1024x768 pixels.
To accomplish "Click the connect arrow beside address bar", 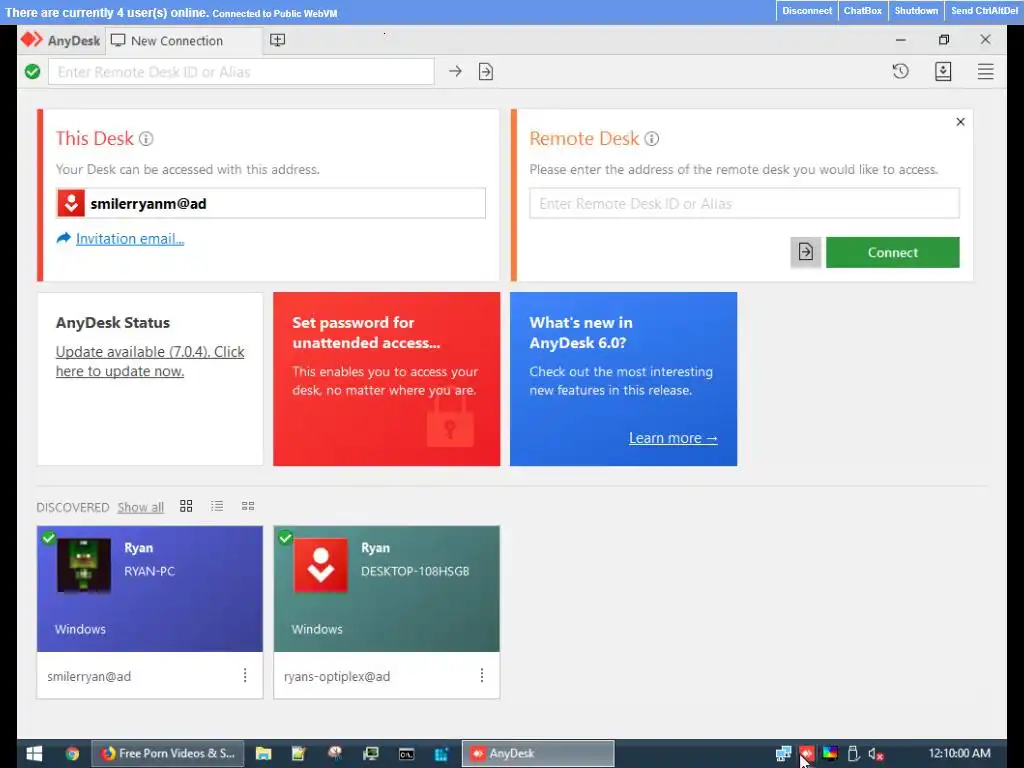I will tap(455, 71).
